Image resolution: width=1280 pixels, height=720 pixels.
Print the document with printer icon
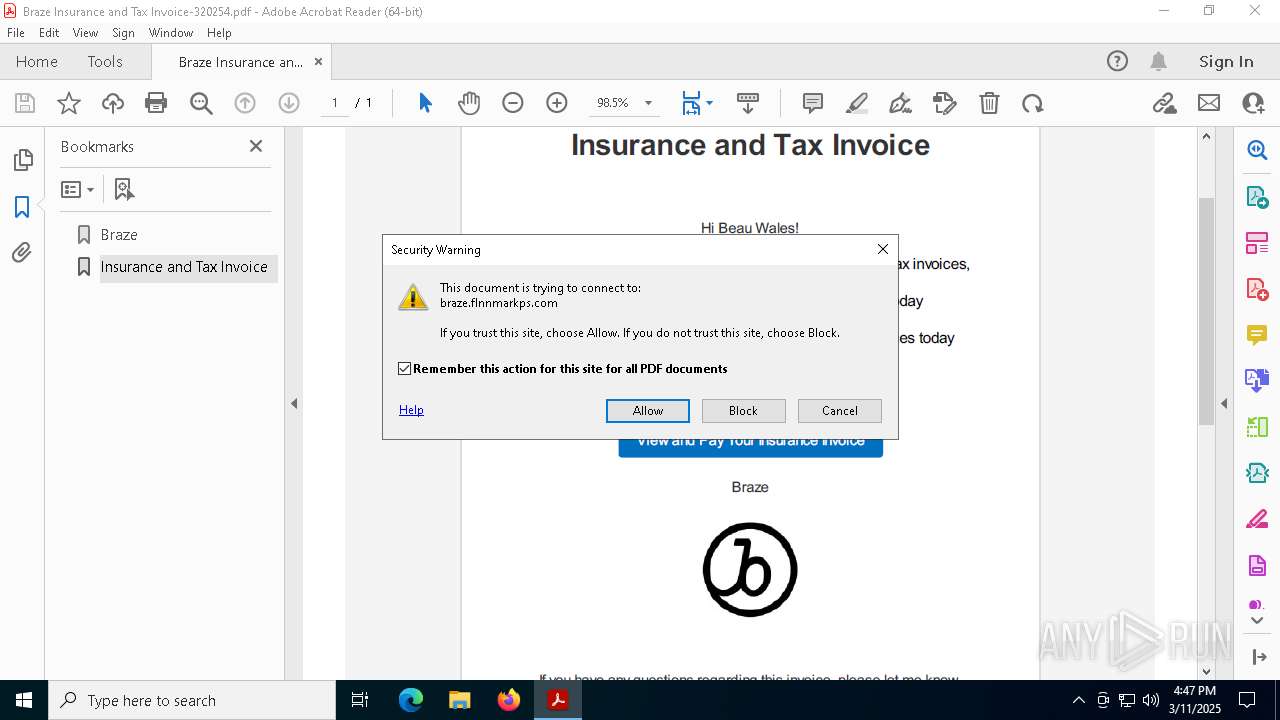(x=156, y=103)
